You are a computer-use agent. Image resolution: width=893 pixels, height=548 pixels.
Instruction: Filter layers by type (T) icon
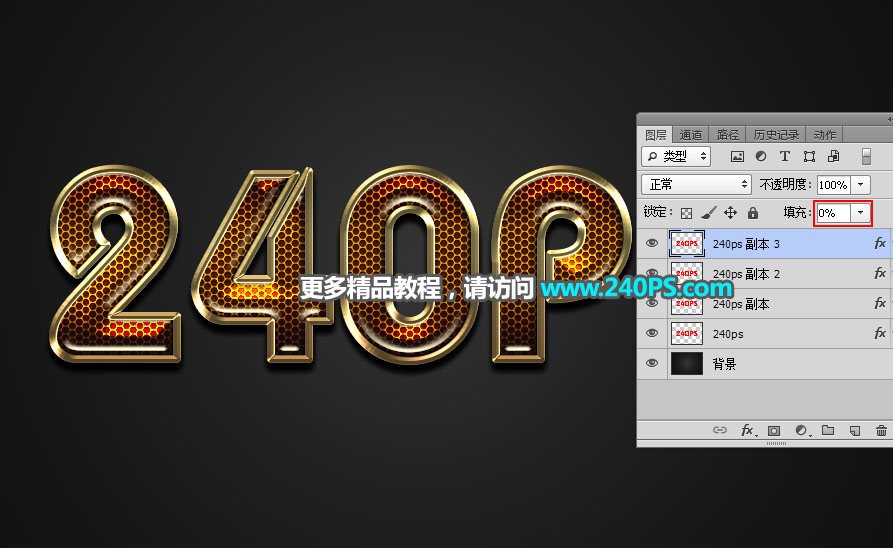785,156
